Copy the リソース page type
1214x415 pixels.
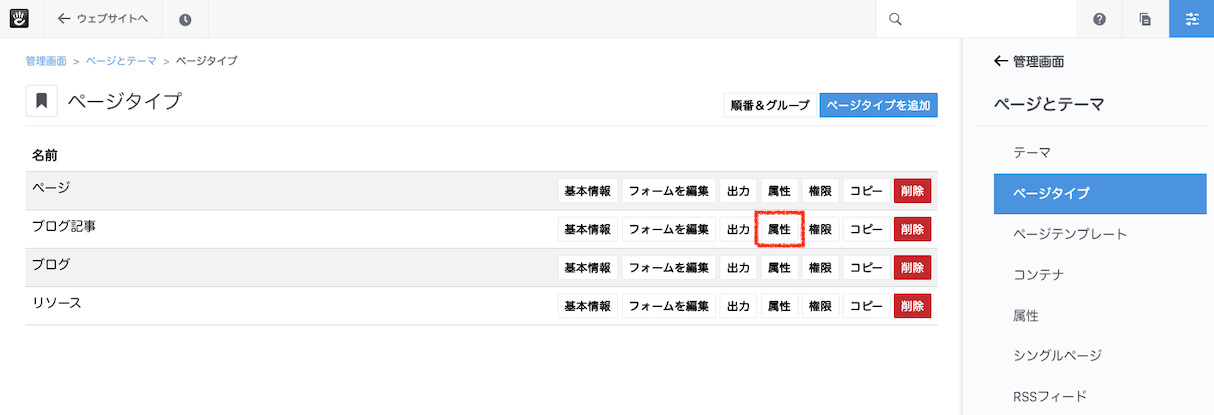coord(866,305)
